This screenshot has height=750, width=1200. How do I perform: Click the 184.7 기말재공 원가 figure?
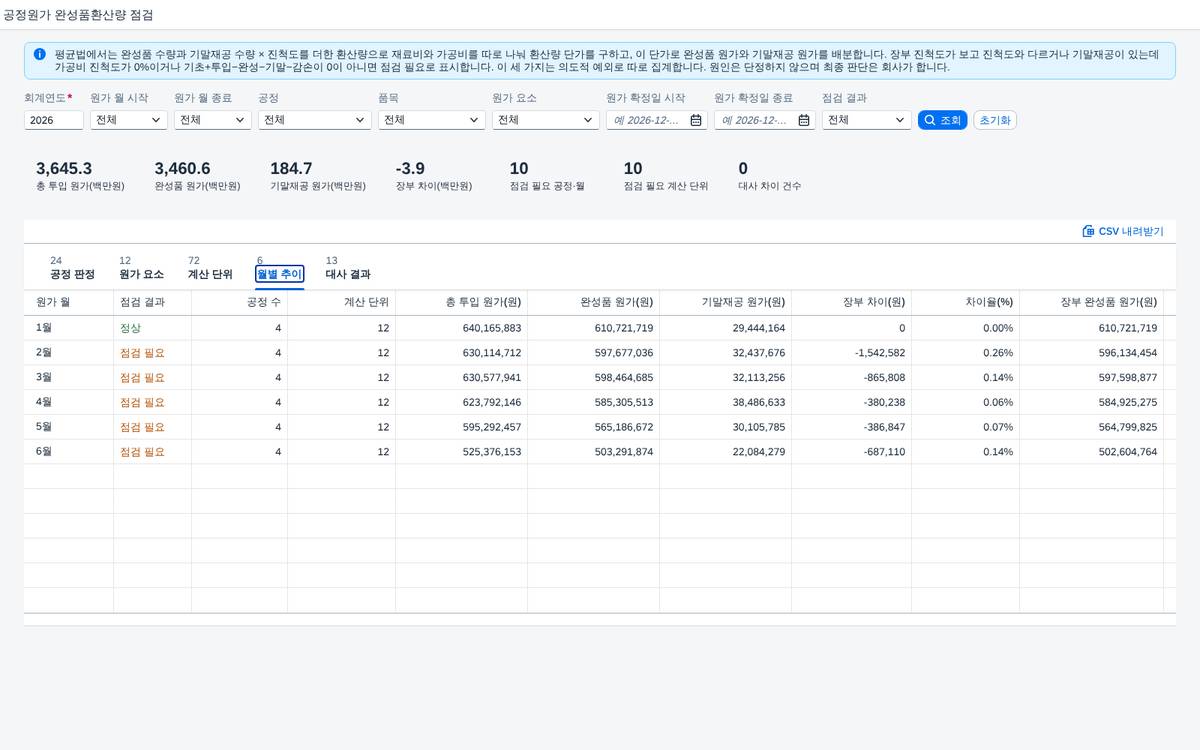(291, 168)
